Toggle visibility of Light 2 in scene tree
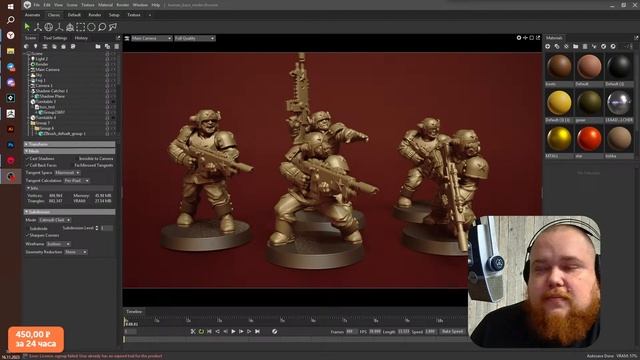 click(x=107, y=59)
